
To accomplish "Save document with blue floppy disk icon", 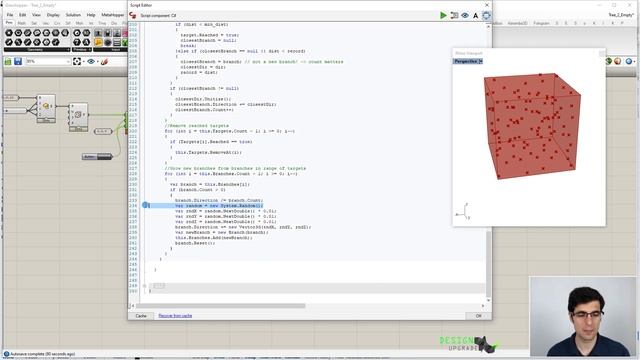I will tap(18, 61).
